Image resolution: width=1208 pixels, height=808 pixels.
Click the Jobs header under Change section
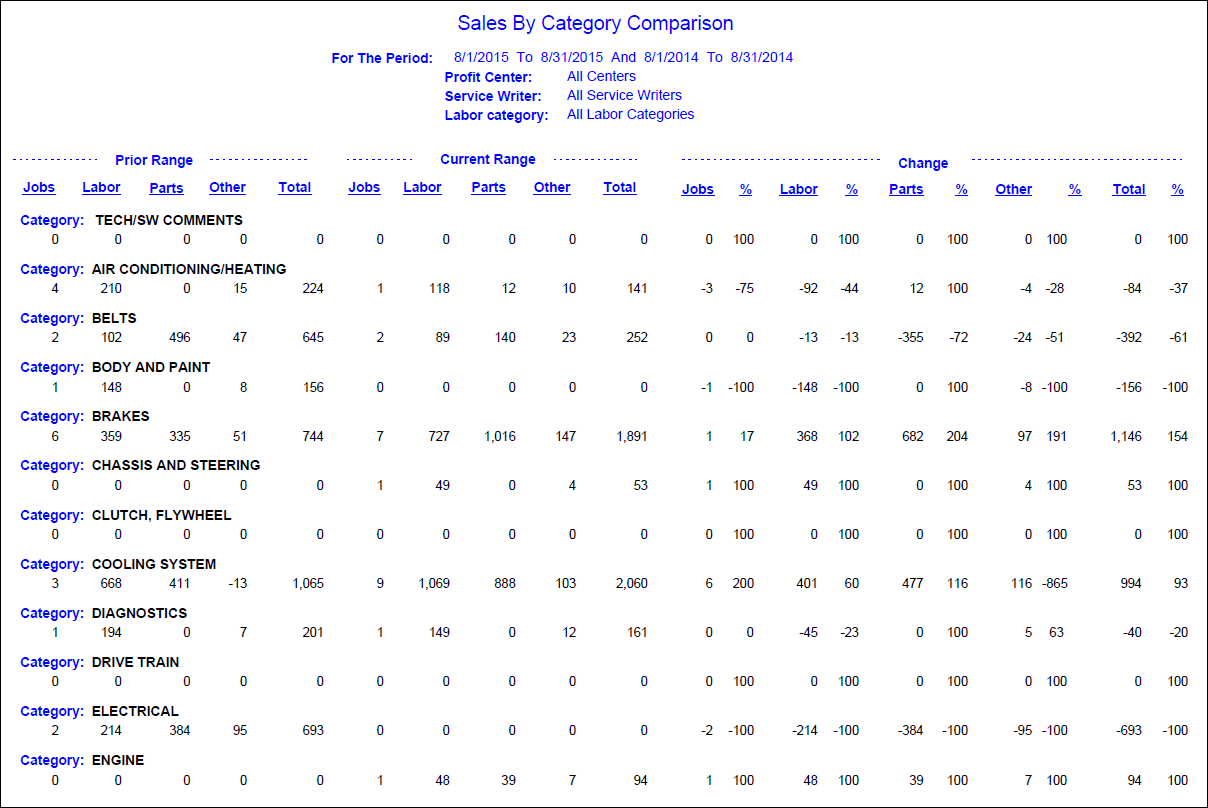click(698, 189)
